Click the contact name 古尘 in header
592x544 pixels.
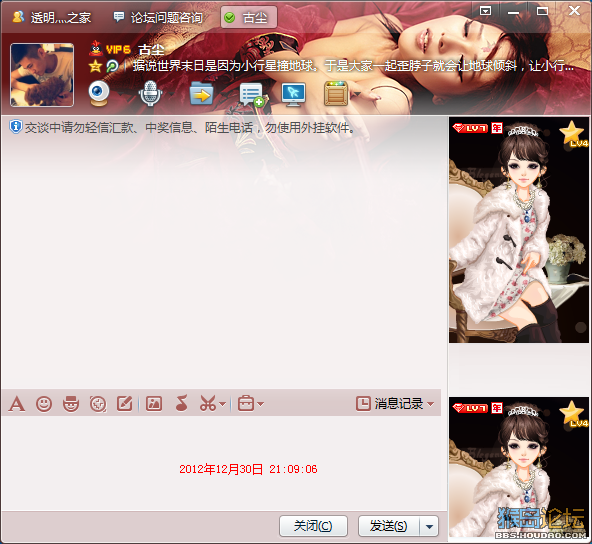(151, 50)
